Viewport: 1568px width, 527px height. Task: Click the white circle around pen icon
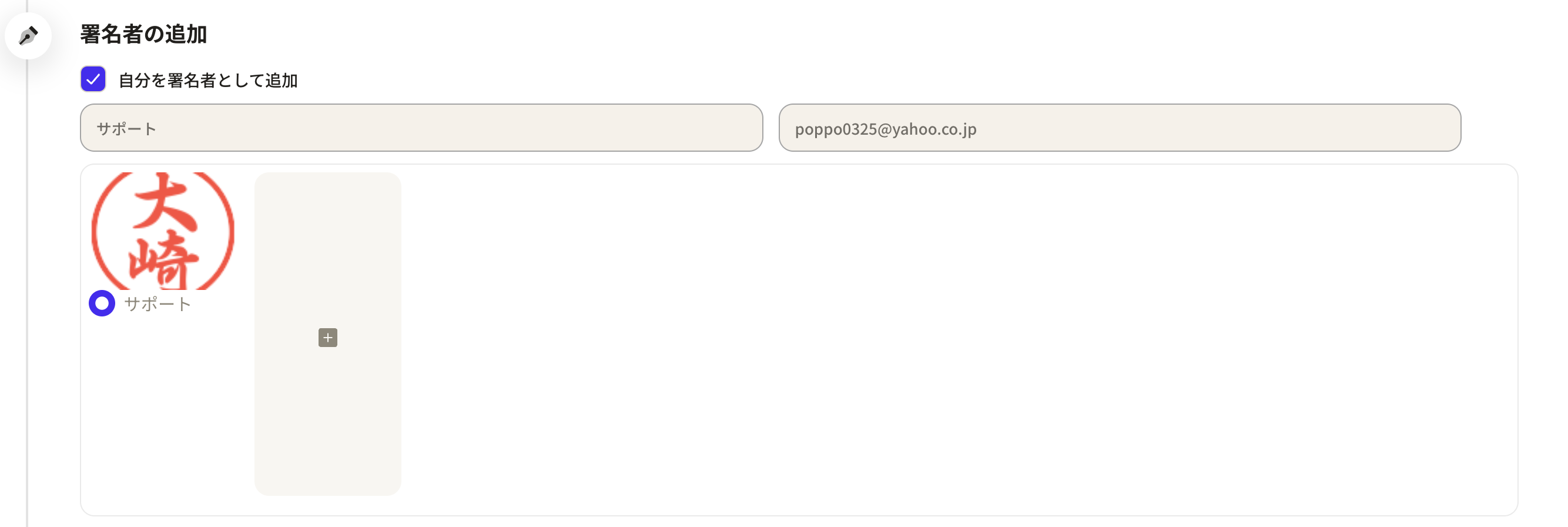(28, 36)
